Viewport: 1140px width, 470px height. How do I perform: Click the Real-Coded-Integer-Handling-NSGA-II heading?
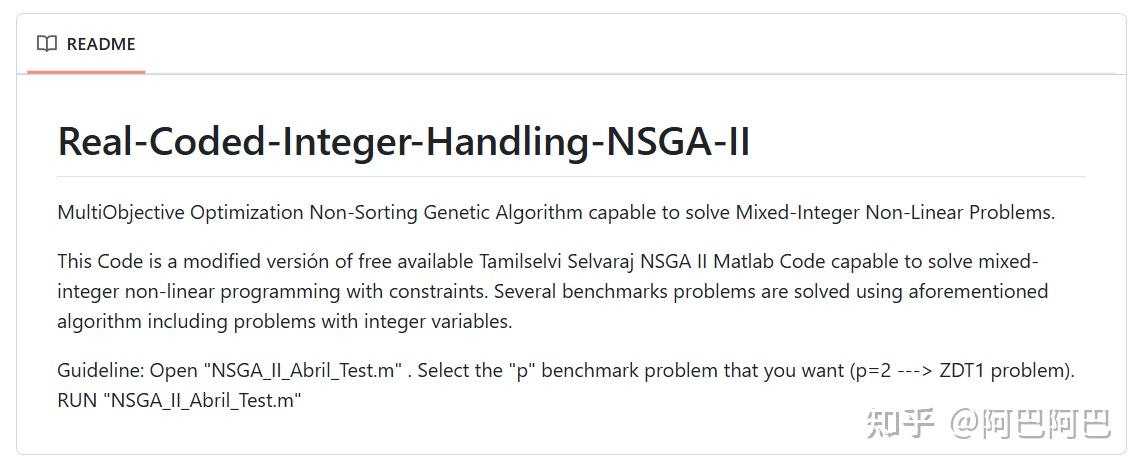pos(403,142)
